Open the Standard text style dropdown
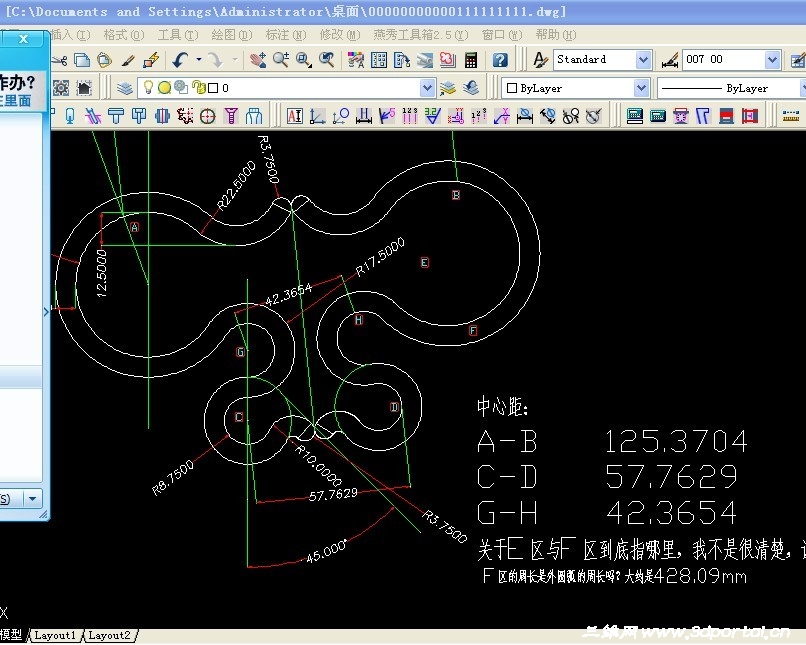Image resolution: width=806 pixels, height=645 pixels. coord(643,60)
